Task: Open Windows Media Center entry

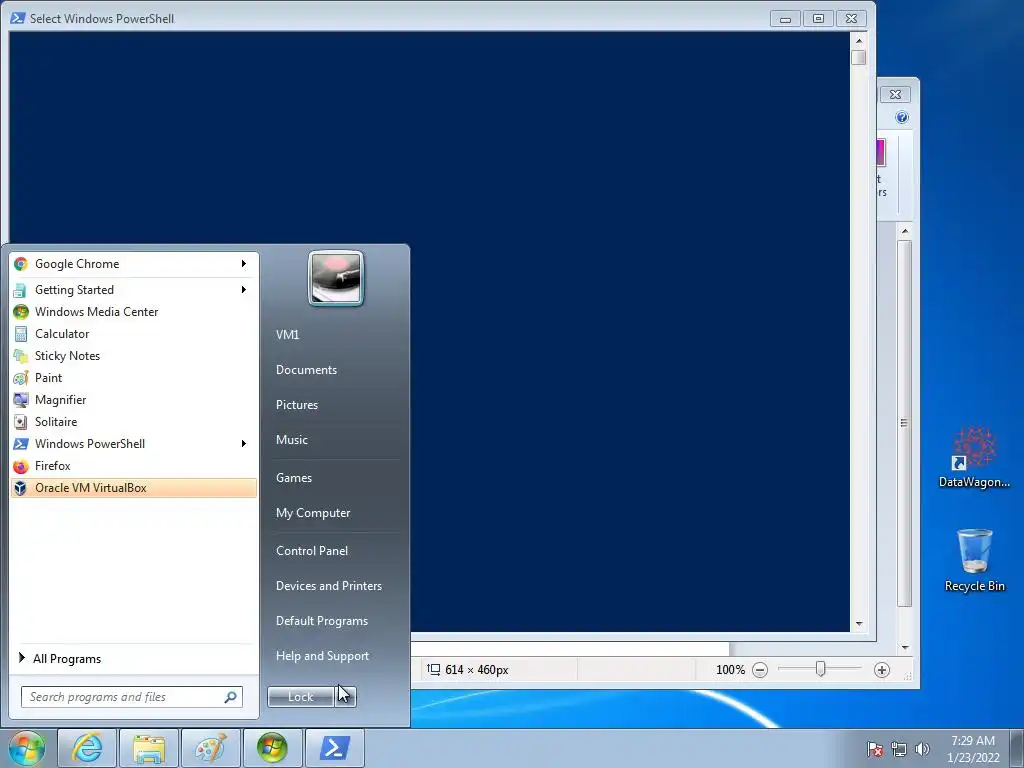Action: [134, 312]
